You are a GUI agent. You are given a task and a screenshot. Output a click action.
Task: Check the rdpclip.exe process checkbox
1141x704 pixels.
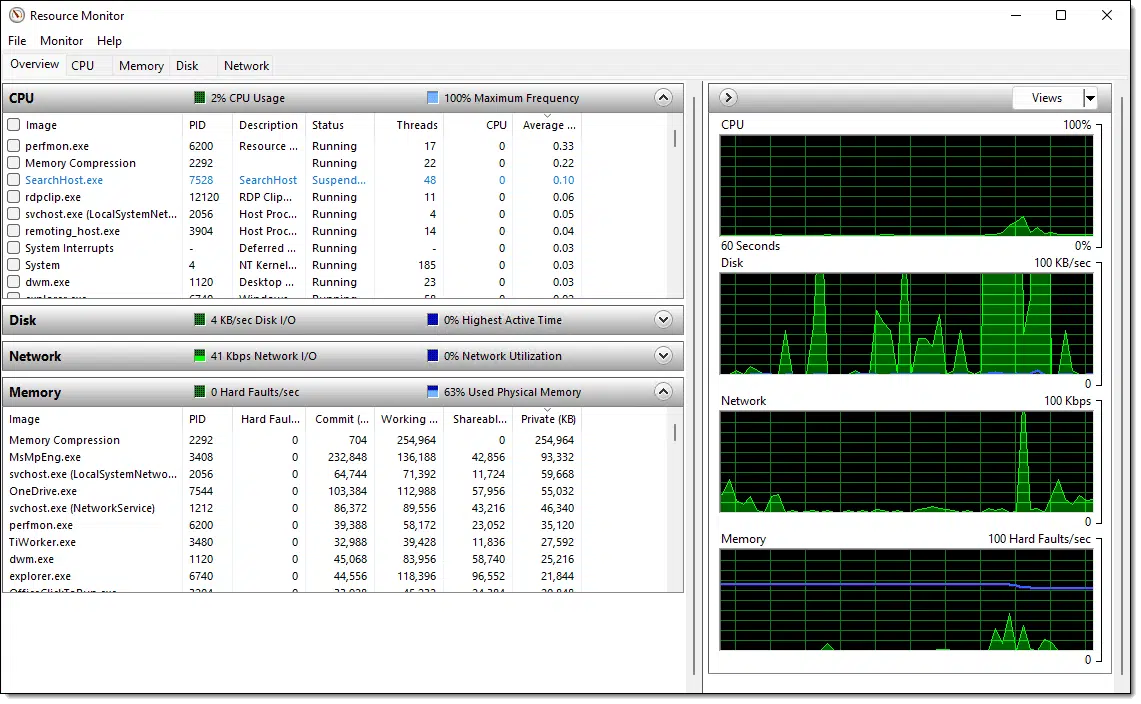click(13, 197)
